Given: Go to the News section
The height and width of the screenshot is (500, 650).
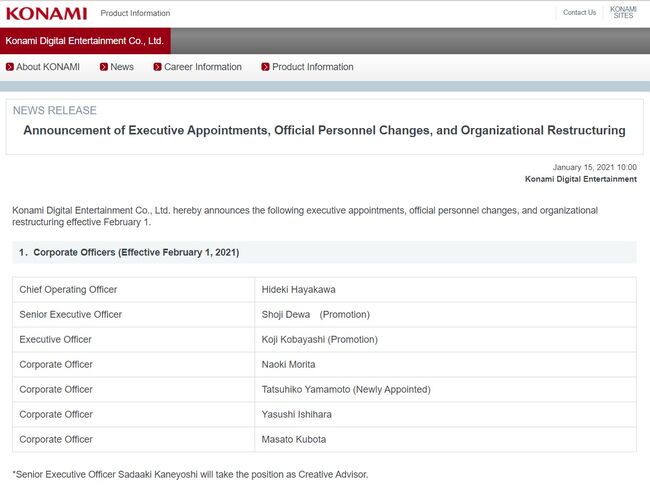Looking at the screenshot, I should (122, 67).
